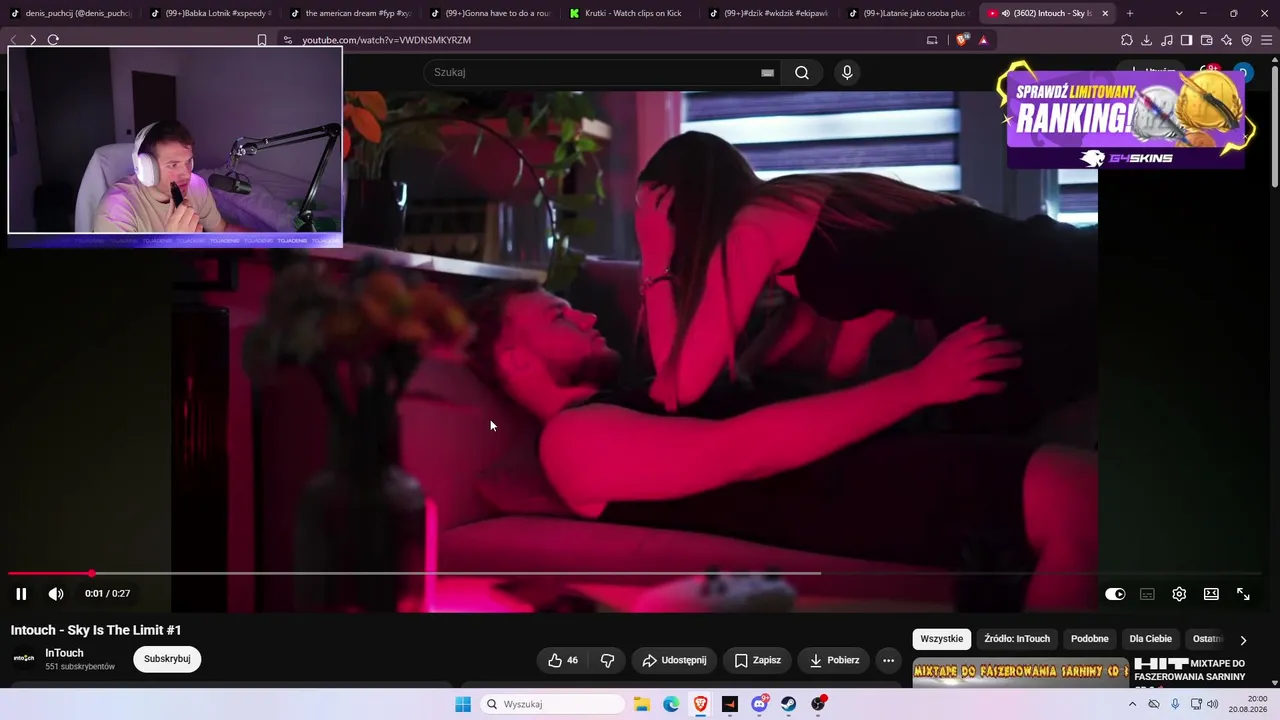1280x720 pixels.
Task: Open Discord from the taskbar
Action: 760,704
